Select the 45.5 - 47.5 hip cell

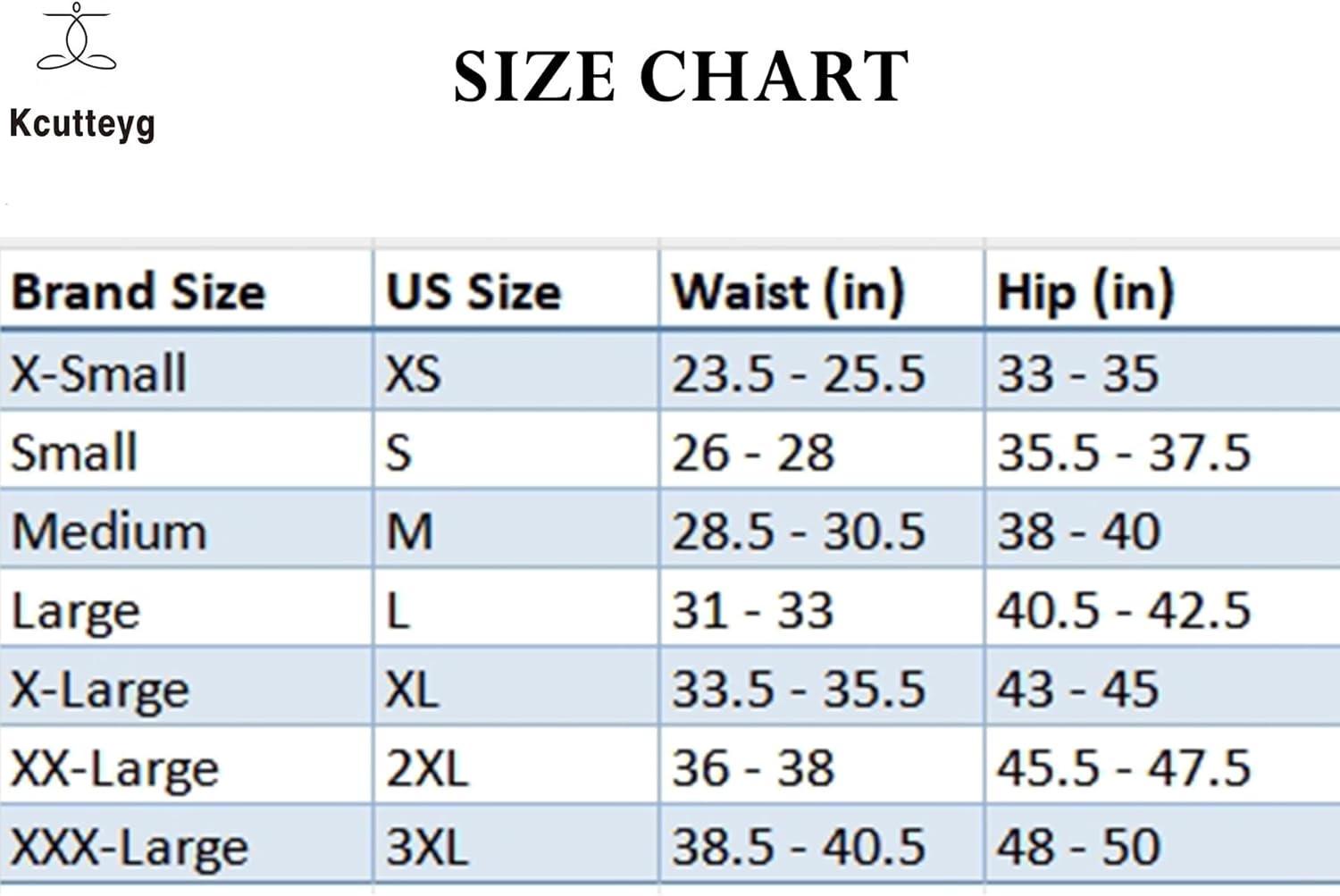1123,768
